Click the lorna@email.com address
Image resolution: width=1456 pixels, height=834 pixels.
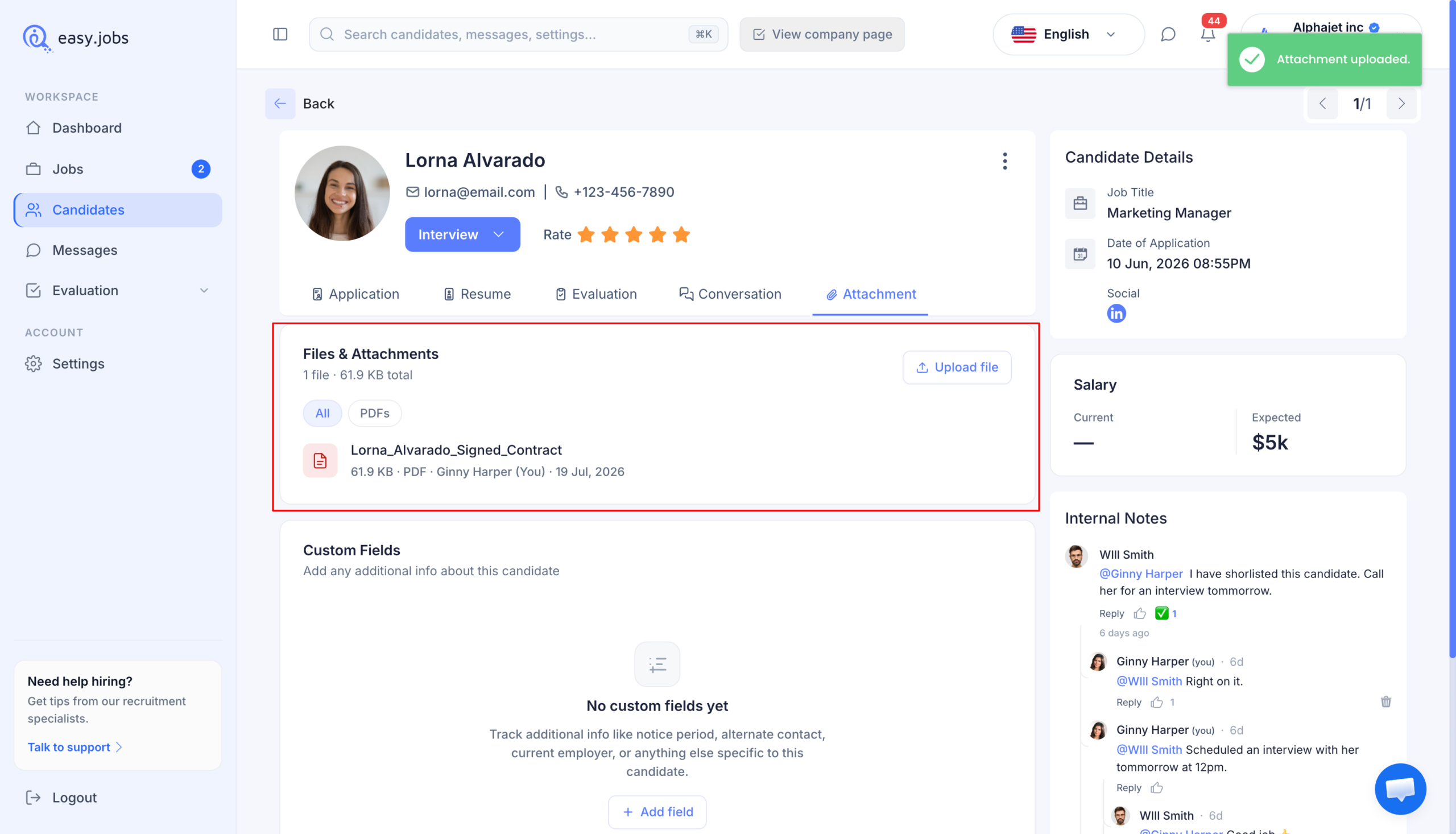coord(479,192)
